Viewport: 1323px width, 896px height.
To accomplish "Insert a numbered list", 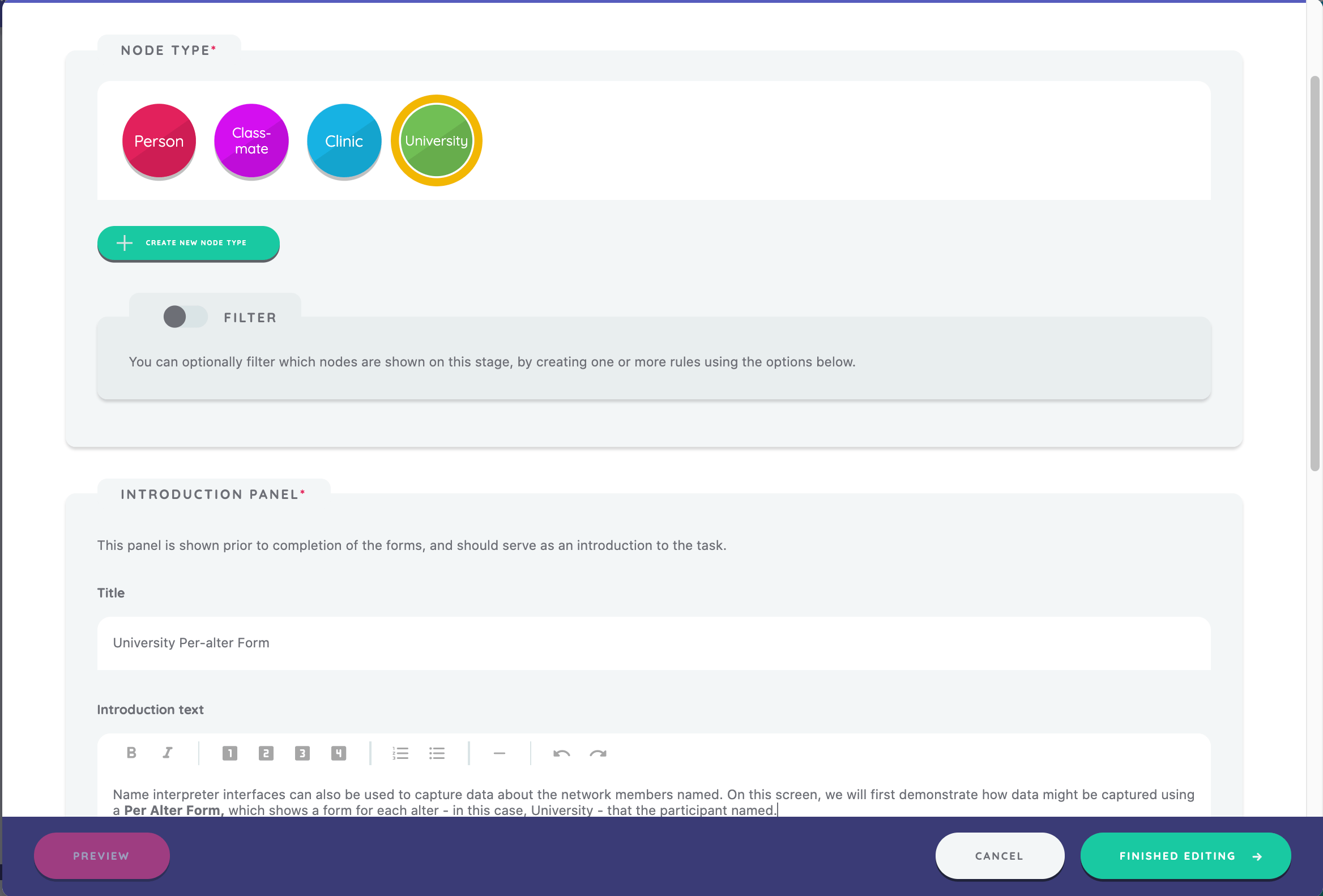I will click(400, 753).
